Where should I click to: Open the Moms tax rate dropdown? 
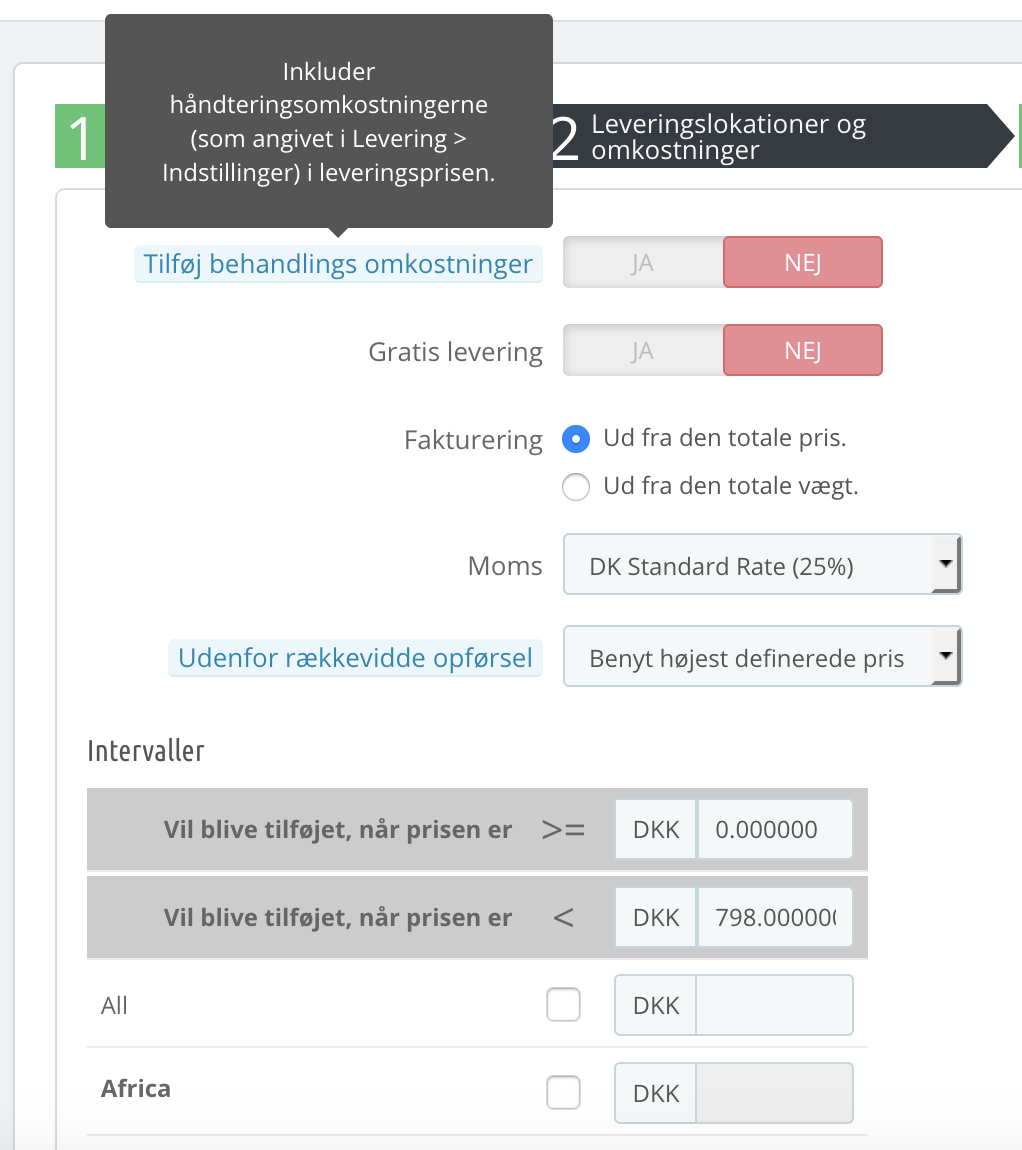(x=761, y=566)
